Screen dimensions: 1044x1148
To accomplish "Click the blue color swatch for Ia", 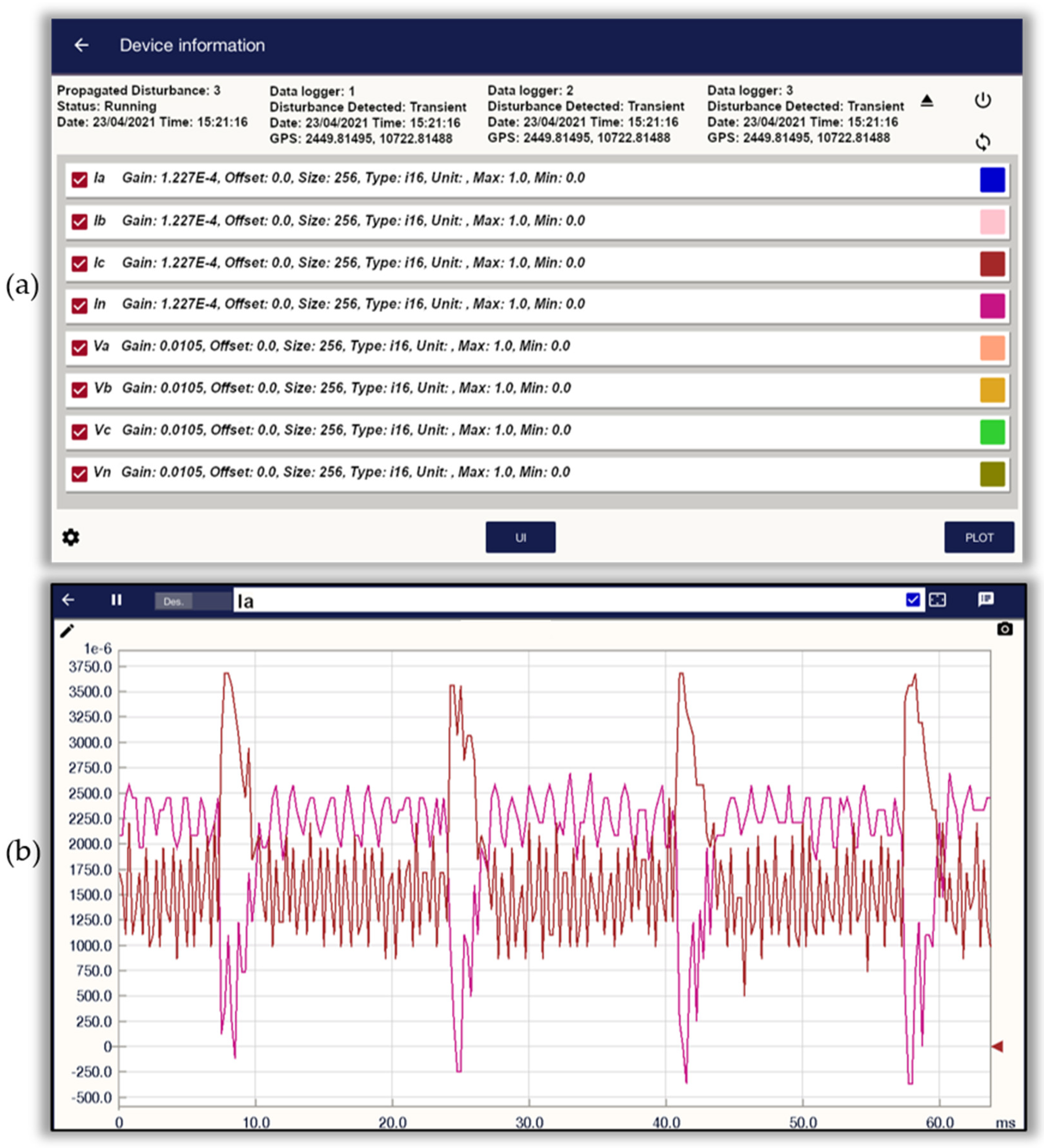I will point(993,179).
